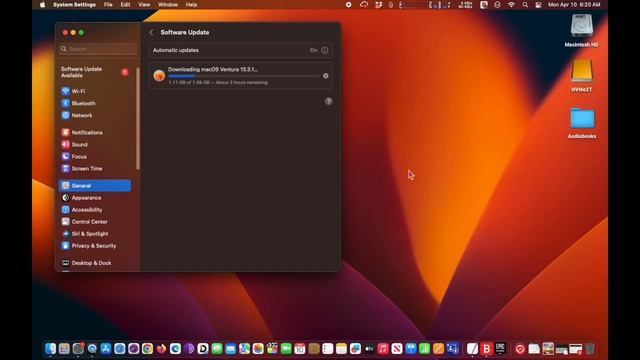The height and width of the screenshot is (360, 640).
Task: Focus the settings Search field
Action: pyautogui.click(x=98, y=49)
